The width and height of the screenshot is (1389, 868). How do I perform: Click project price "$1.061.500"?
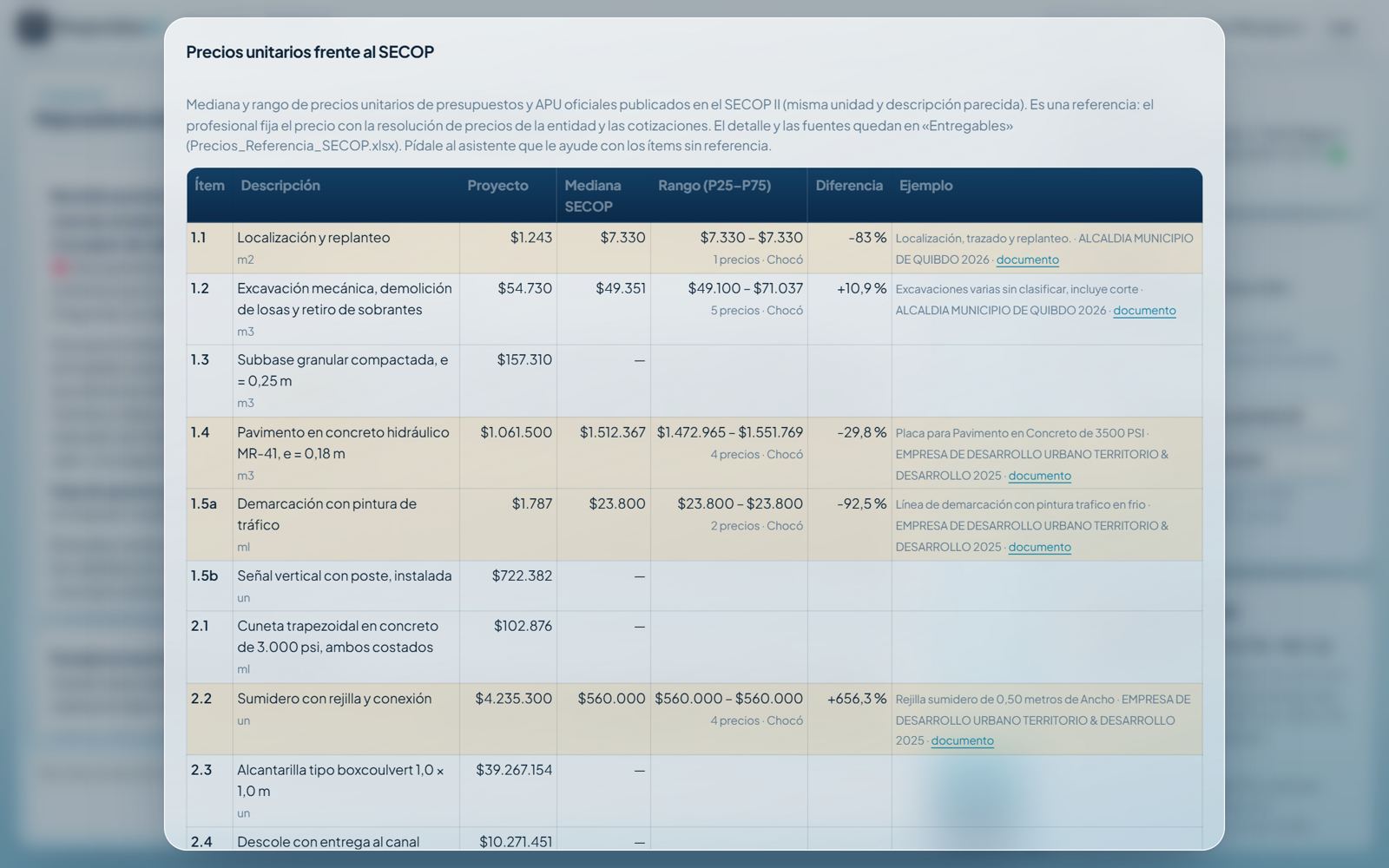pyautogui.click(x=517, y=432)
